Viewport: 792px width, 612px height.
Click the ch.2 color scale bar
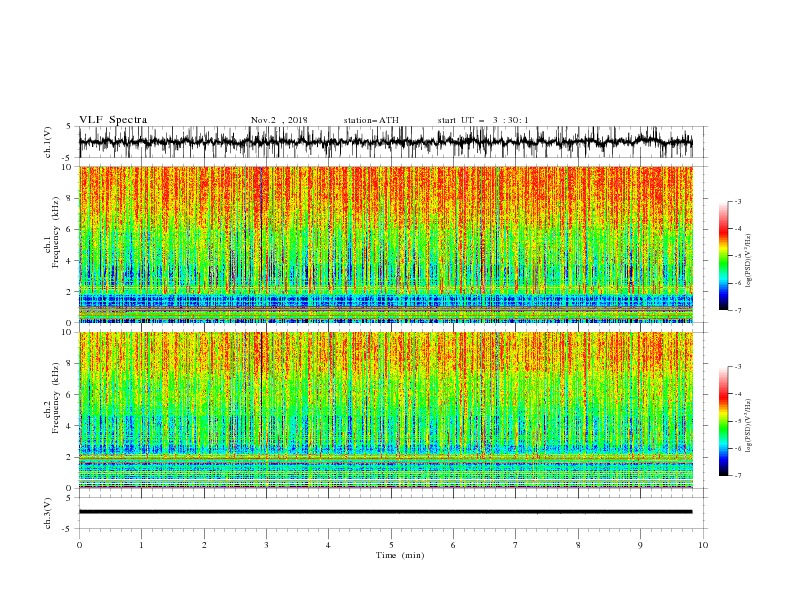tap(723, 421)
